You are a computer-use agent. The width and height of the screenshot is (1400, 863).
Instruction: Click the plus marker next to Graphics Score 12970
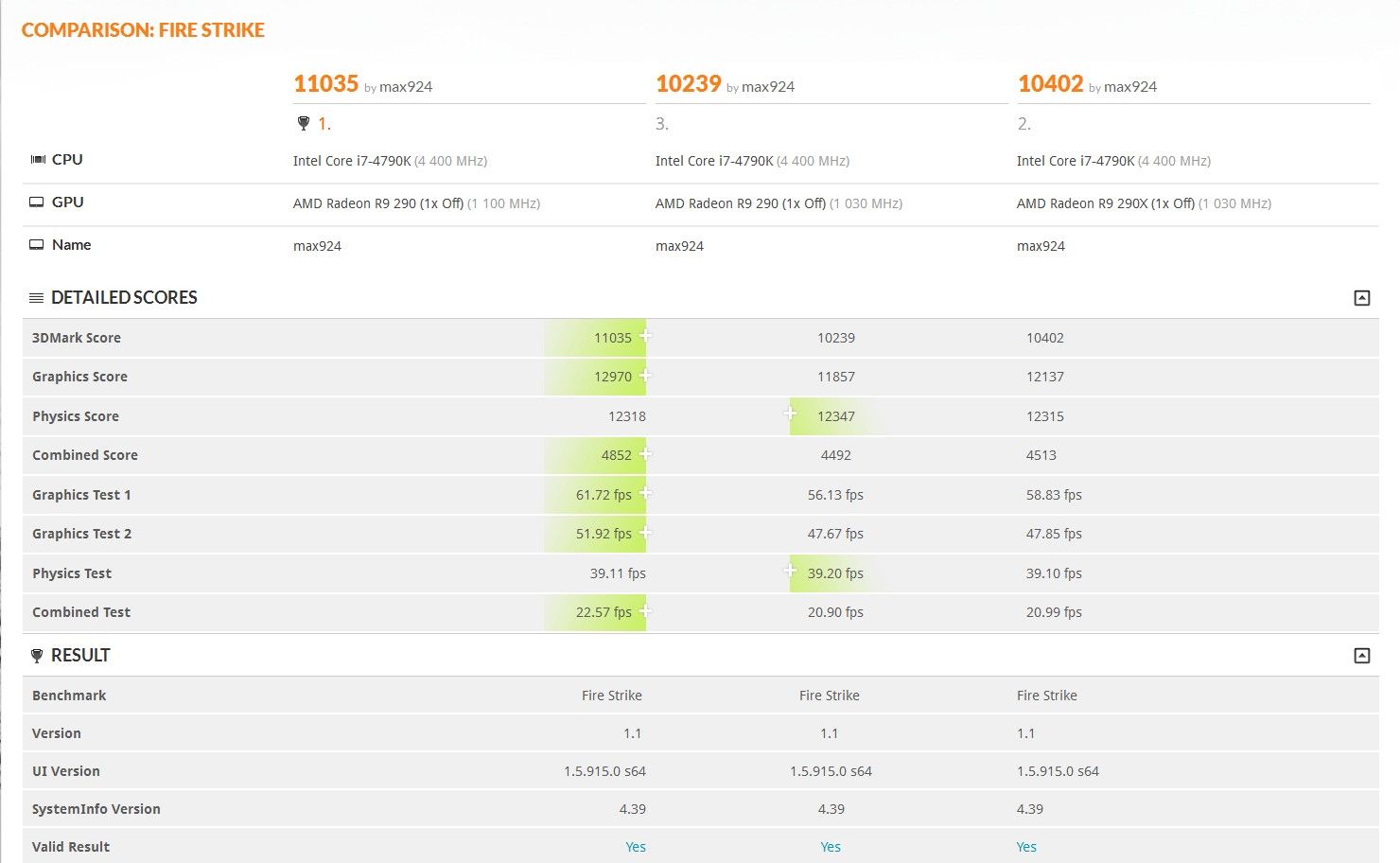pos(645,376)
